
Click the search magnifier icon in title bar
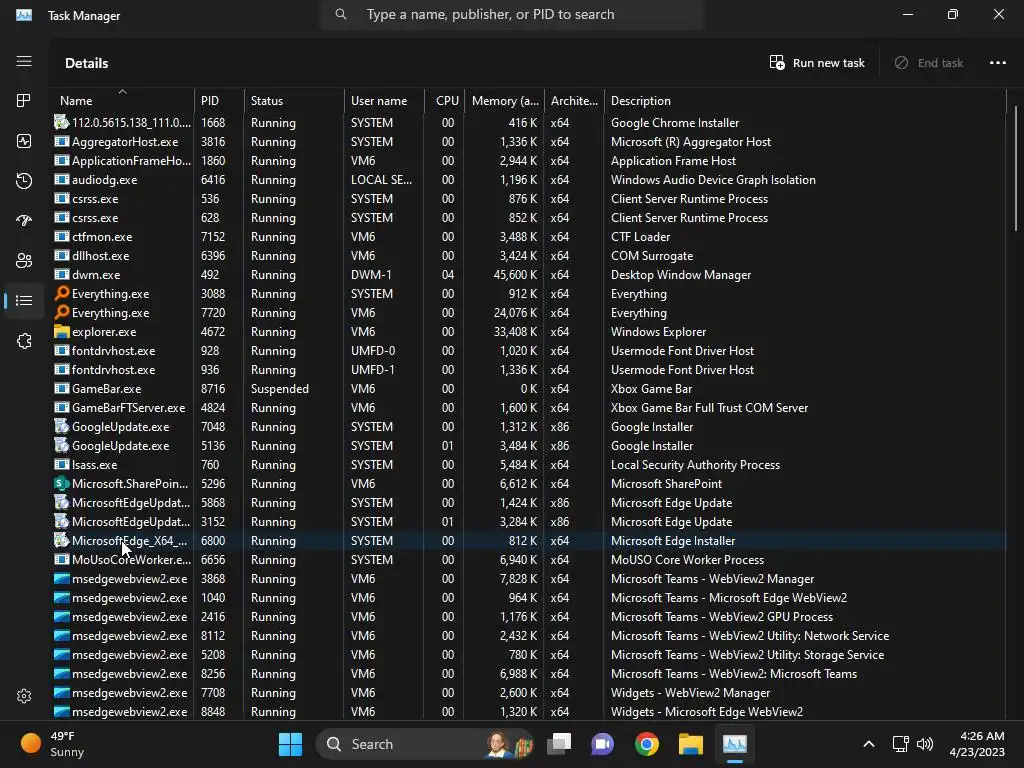340,14
